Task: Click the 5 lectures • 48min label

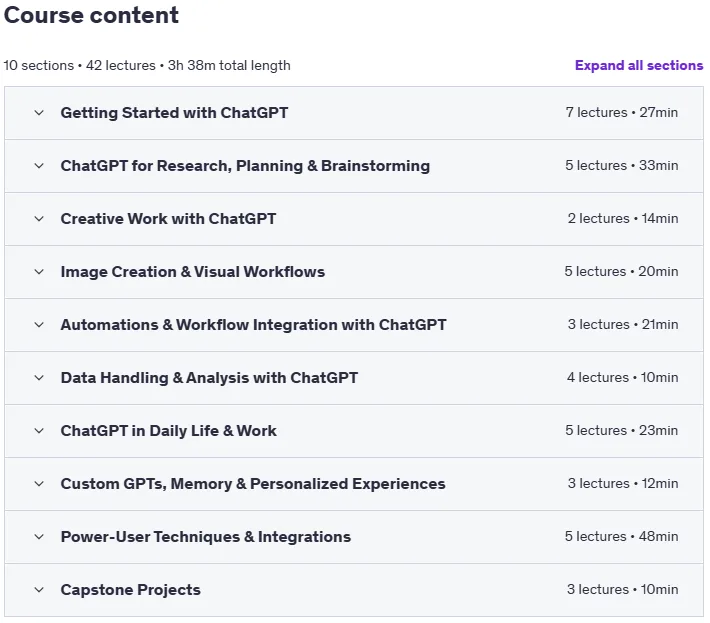Action: coord(621,537)
